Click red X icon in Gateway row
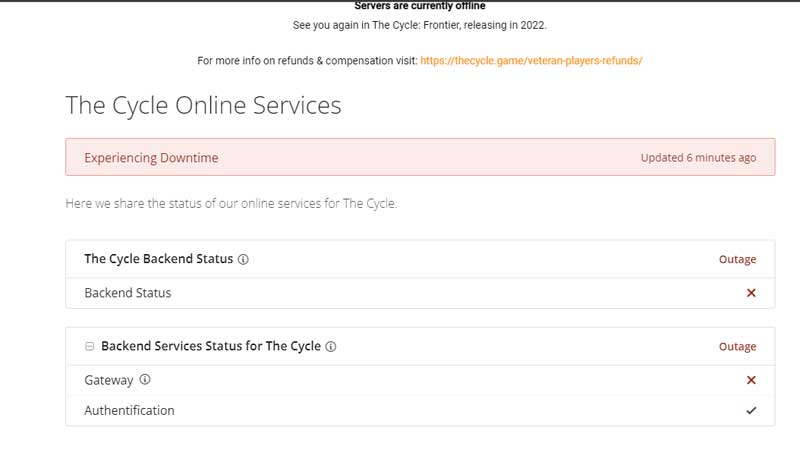Image resolution: width=800 pixels, height=450 pixels. [x=751, y=380]
